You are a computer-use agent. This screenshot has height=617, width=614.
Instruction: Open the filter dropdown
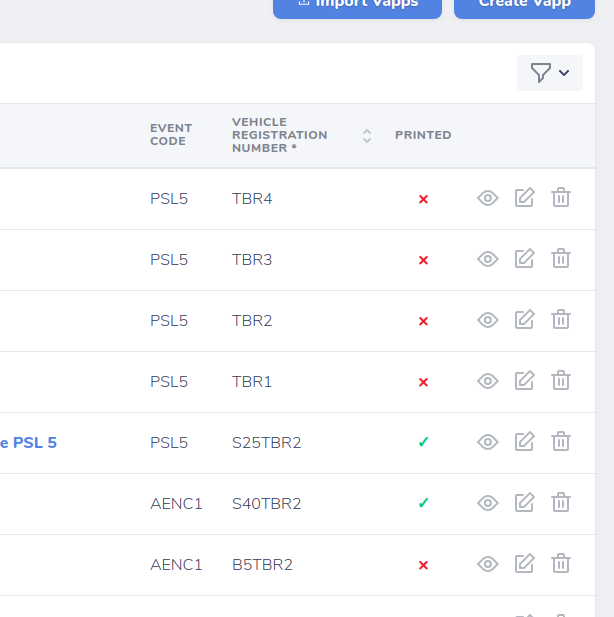tap(549, 73)
